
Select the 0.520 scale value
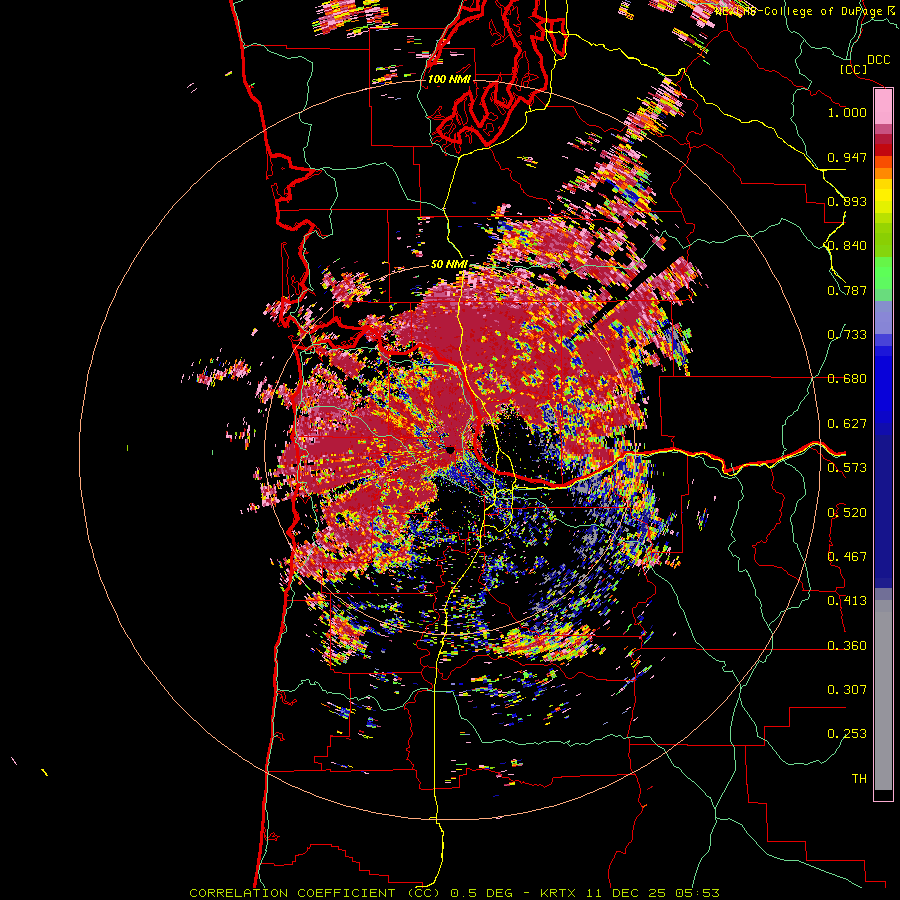847,513
